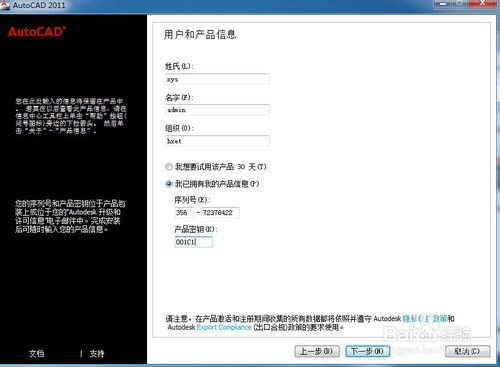This screenshot has width=500, height=367.
Task: Click the 序列号 label text
Action: tap(192, 200)
